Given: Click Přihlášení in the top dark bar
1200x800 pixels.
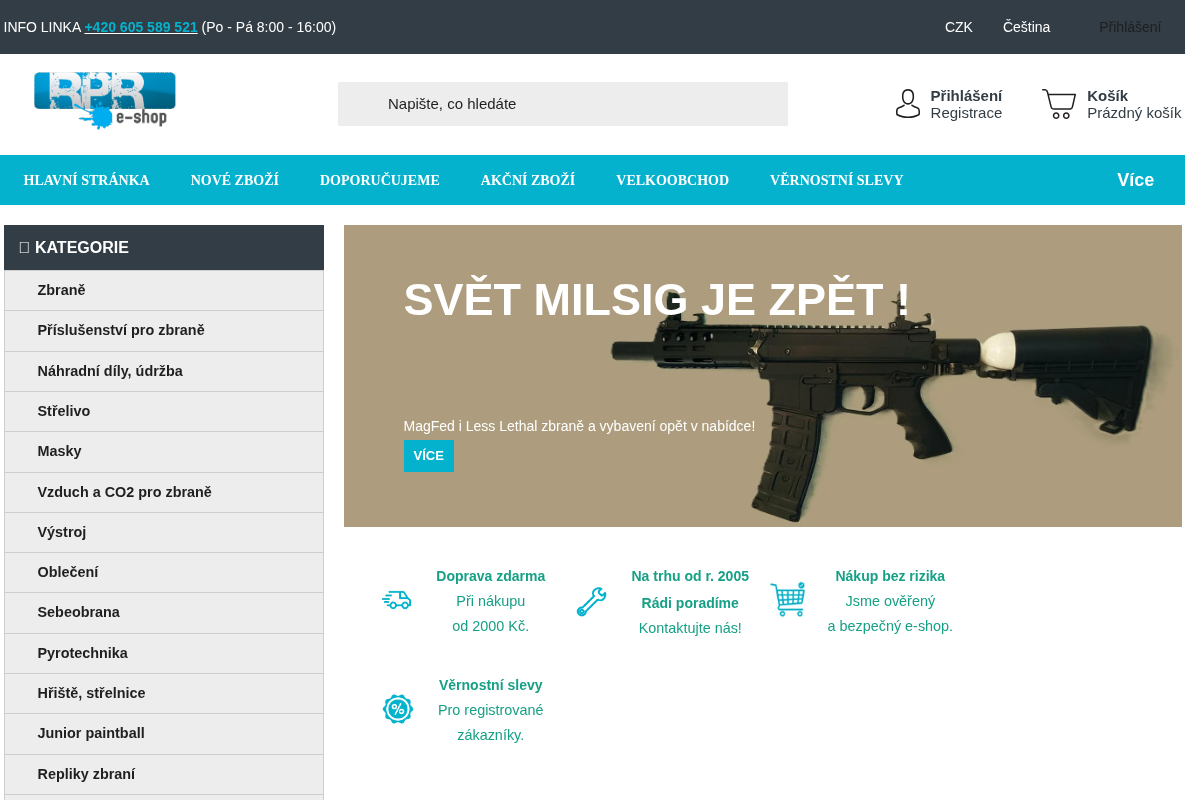Looking at the screenshot, I should coord(1130,27).
